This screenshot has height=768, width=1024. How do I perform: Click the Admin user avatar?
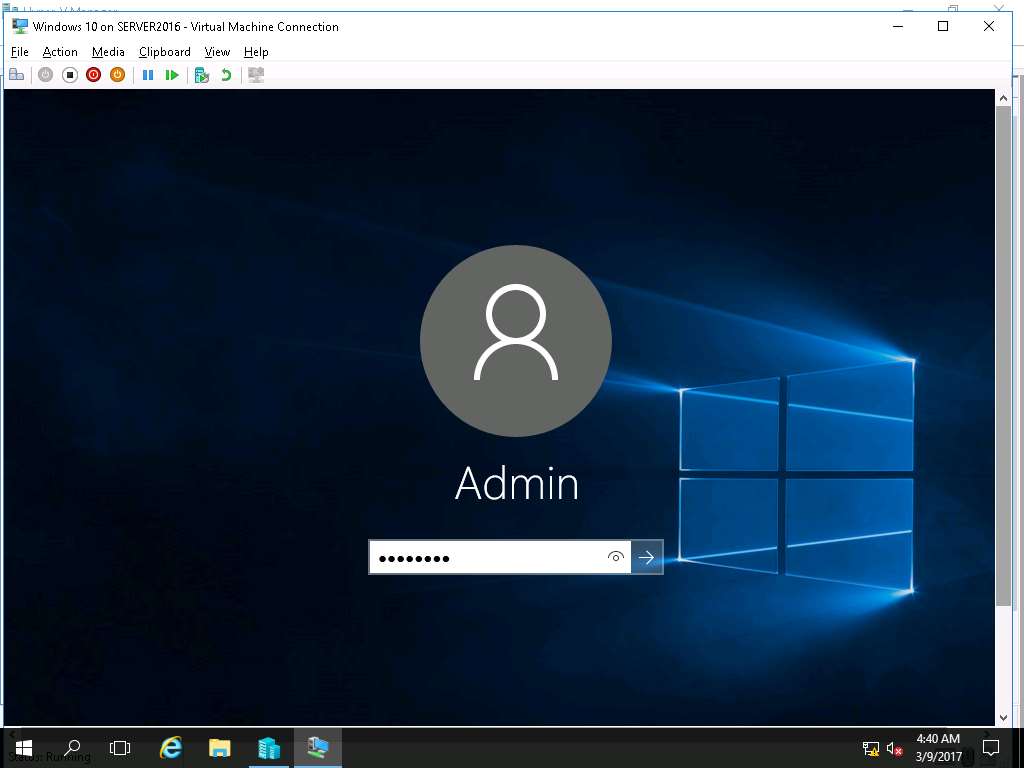point(516,340)
